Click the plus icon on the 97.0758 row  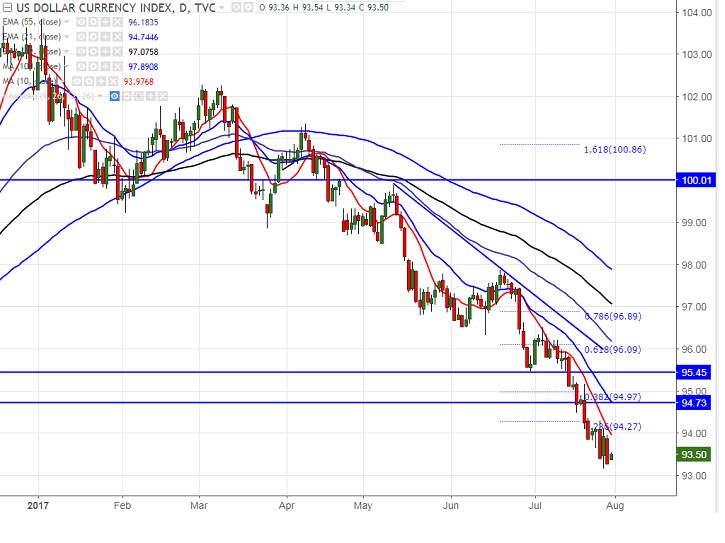coord(105,52)
